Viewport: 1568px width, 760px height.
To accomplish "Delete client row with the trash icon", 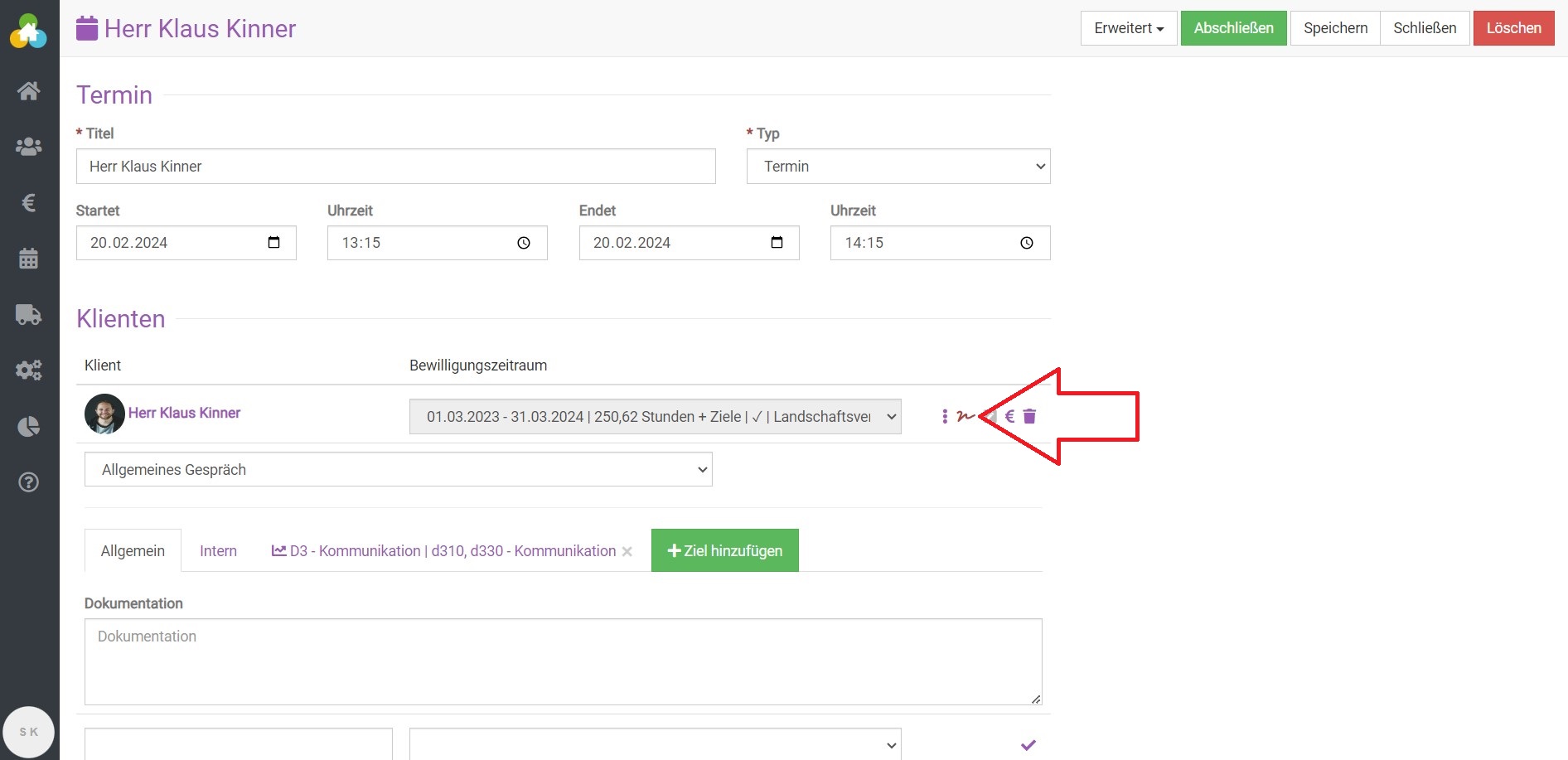I will pyautogui.click(x=1029, y=416).
